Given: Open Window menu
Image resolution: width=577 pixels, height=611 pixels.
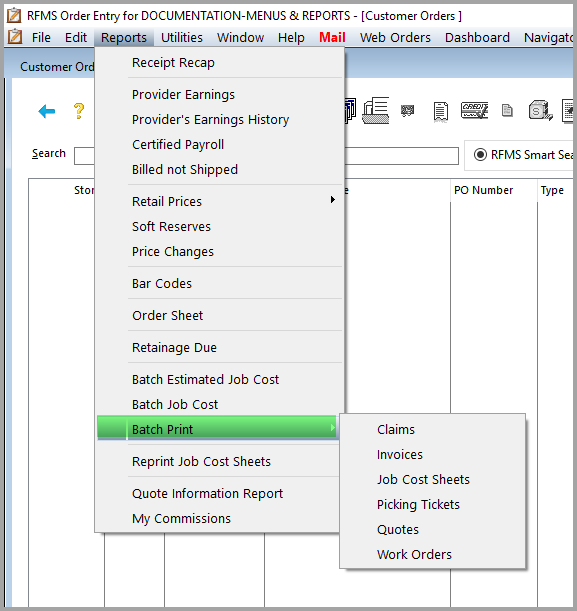Looking at the screenshot, I should point(240,37).
